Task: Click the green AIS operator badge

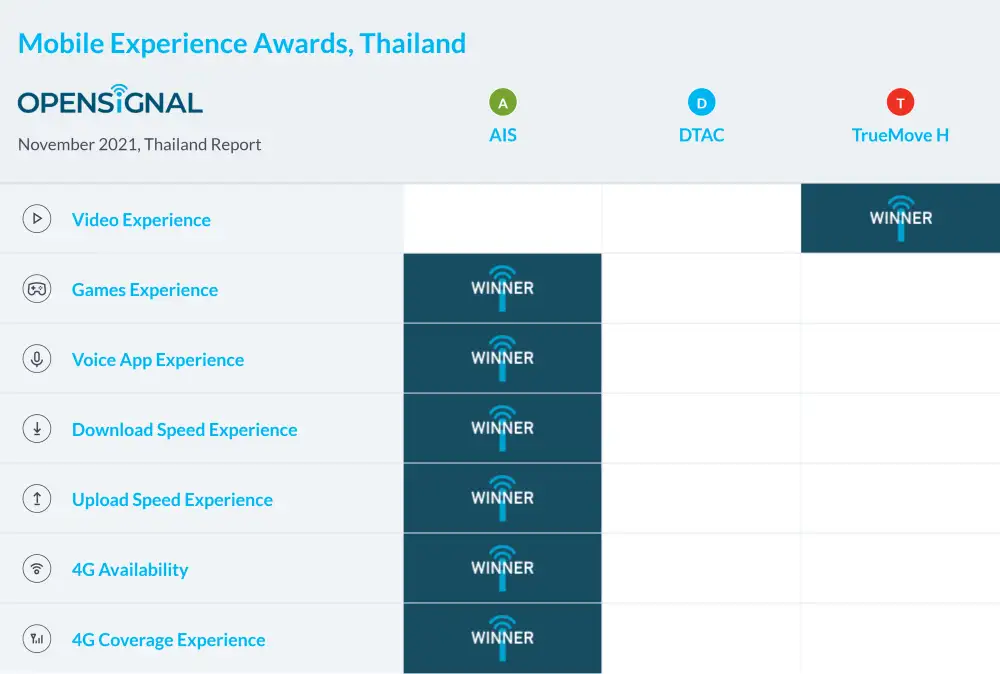Action: [x=503, y=103]
